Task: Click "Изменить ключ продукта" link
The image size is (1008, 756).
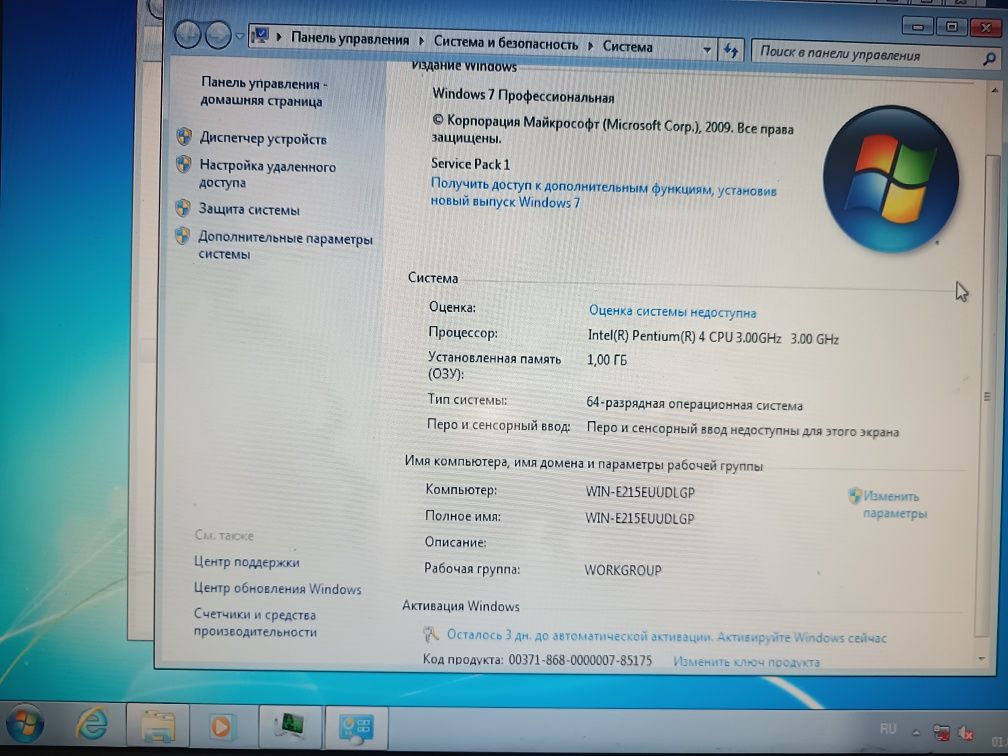Action: 746,661
